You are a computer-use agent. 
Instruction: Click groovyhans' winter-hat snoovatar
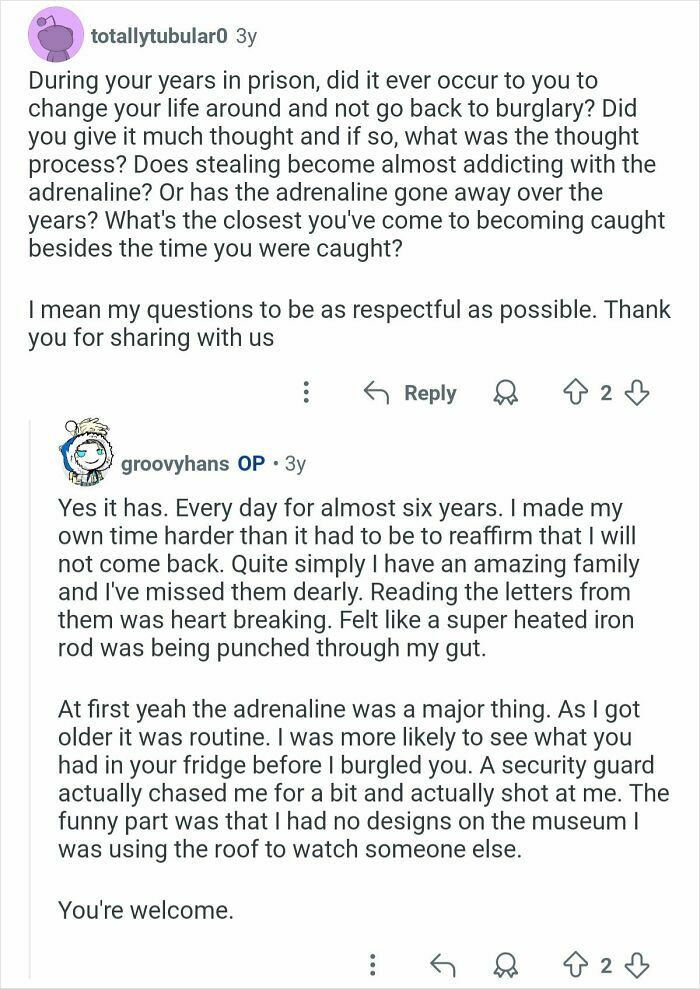(85, 445)
